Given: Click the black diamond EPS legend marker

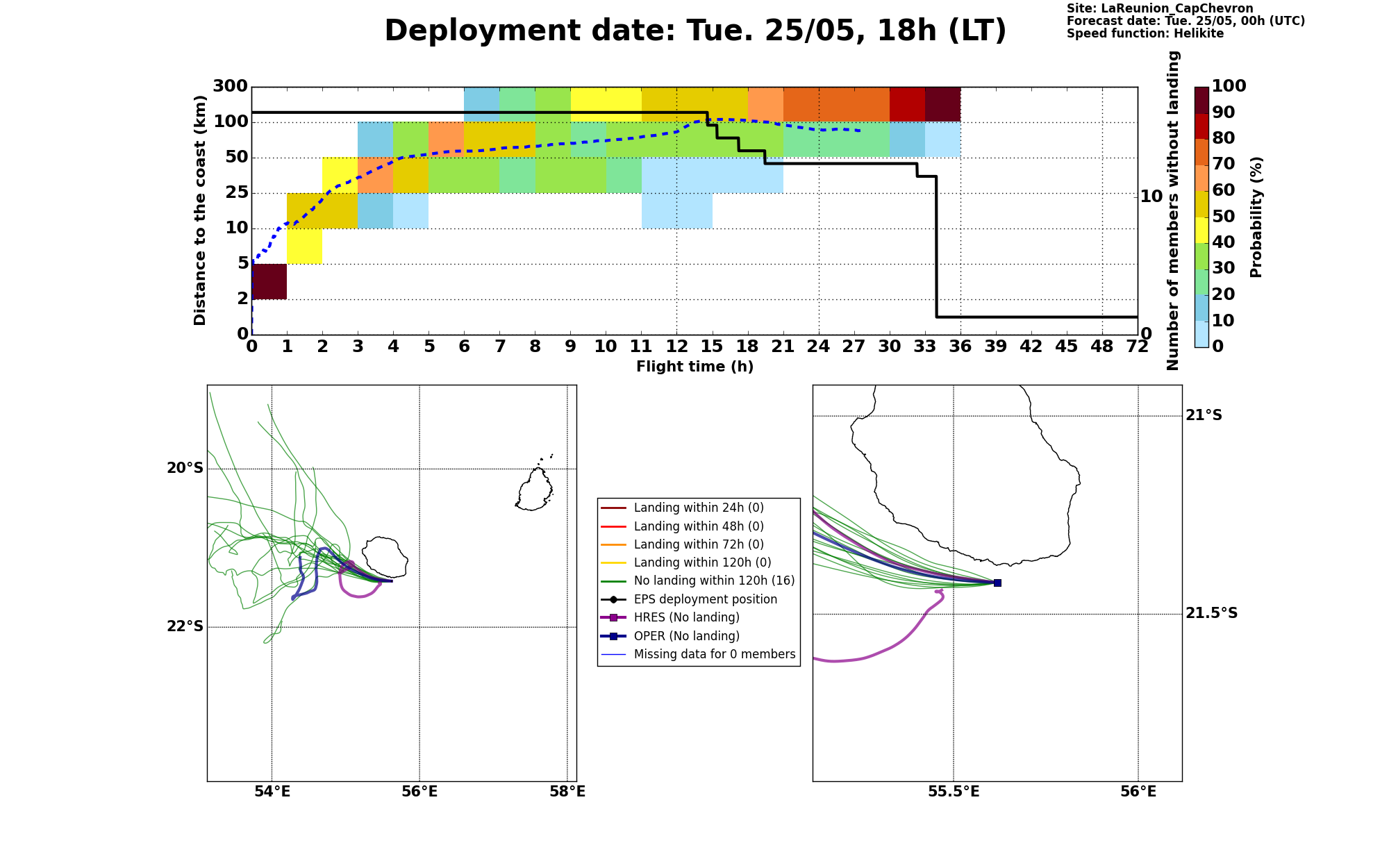Looking at the screenshot, I should [613, 599].
